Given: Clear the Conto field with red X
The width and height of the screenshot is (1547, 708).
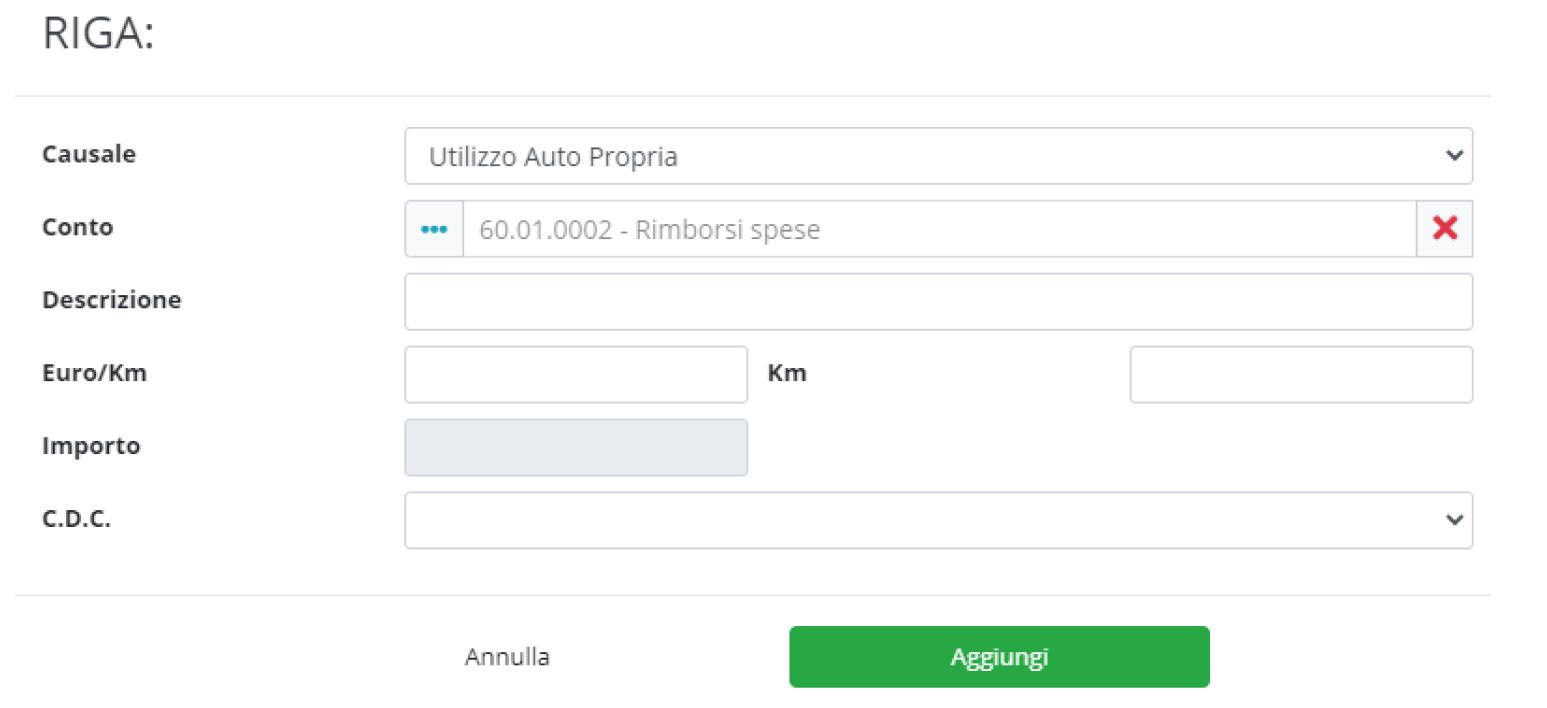Looking at the screenshot, I should tap(1444, 229).
